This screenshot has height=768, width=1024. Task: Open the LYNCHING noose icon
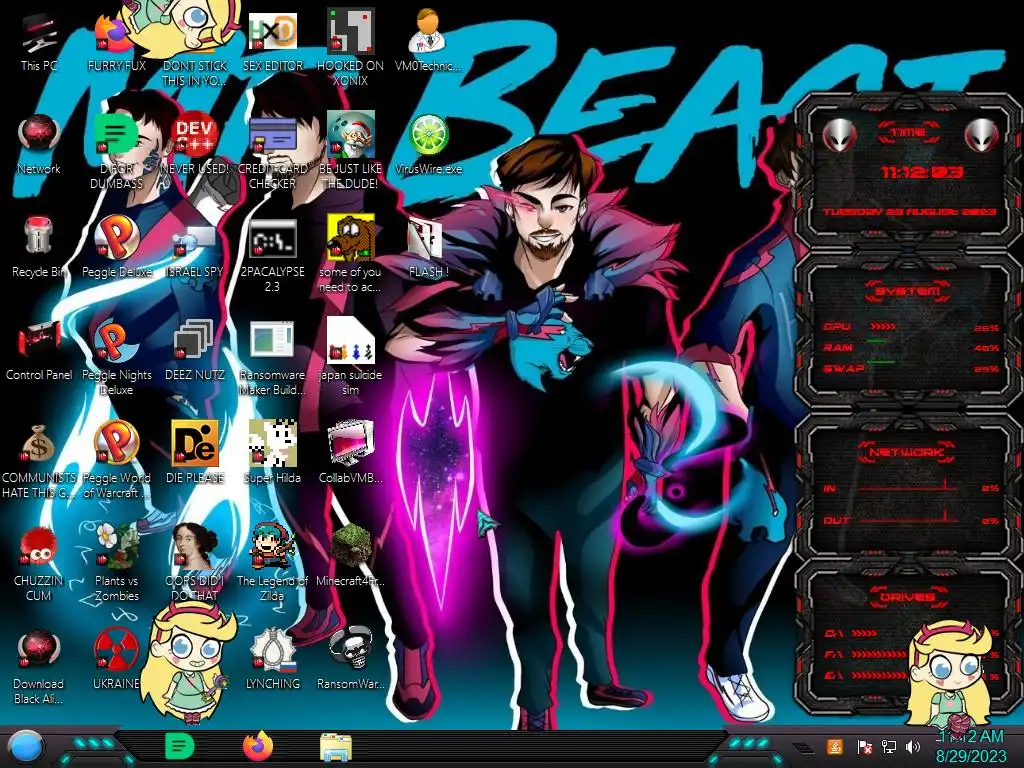point(272,650)
